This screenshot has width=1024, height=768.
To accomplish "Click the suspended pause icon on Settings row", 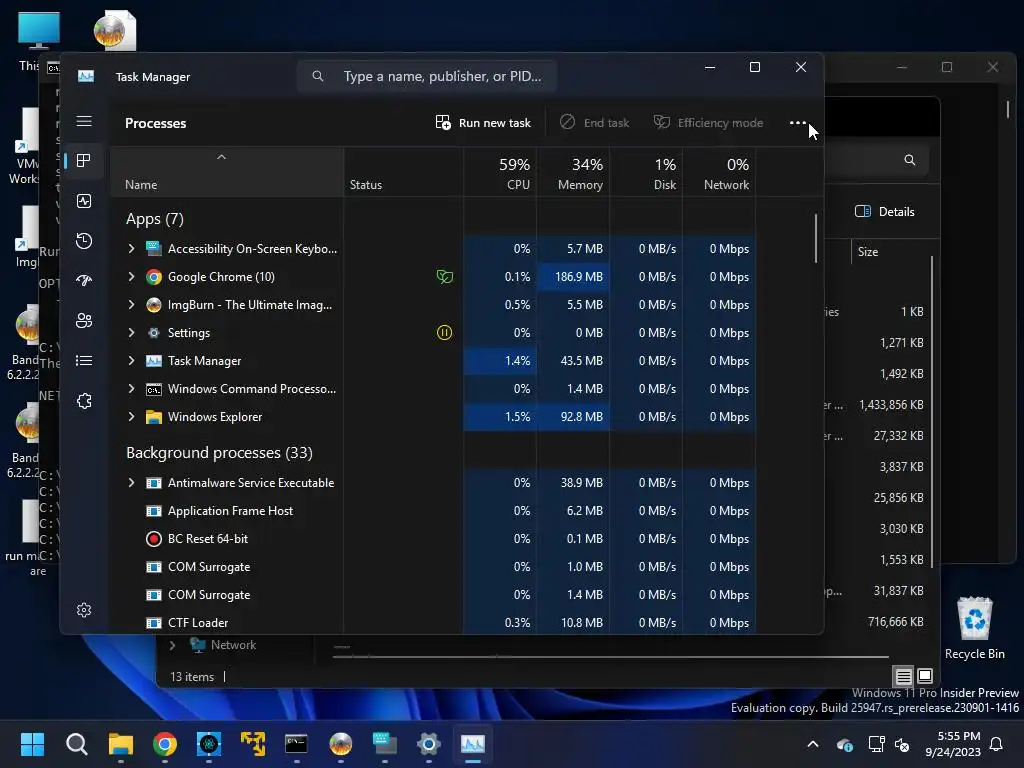I will (444, 333).
